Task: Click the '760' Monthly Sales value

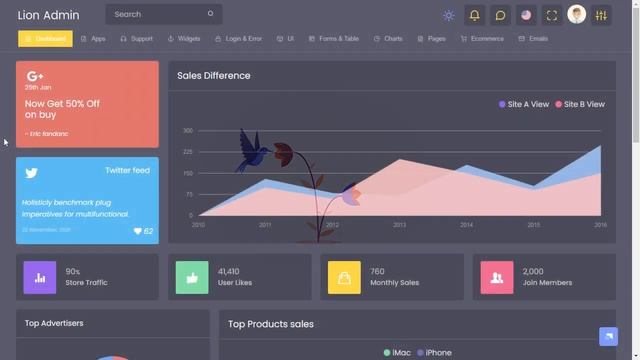Action: click(x=377, y=271)
